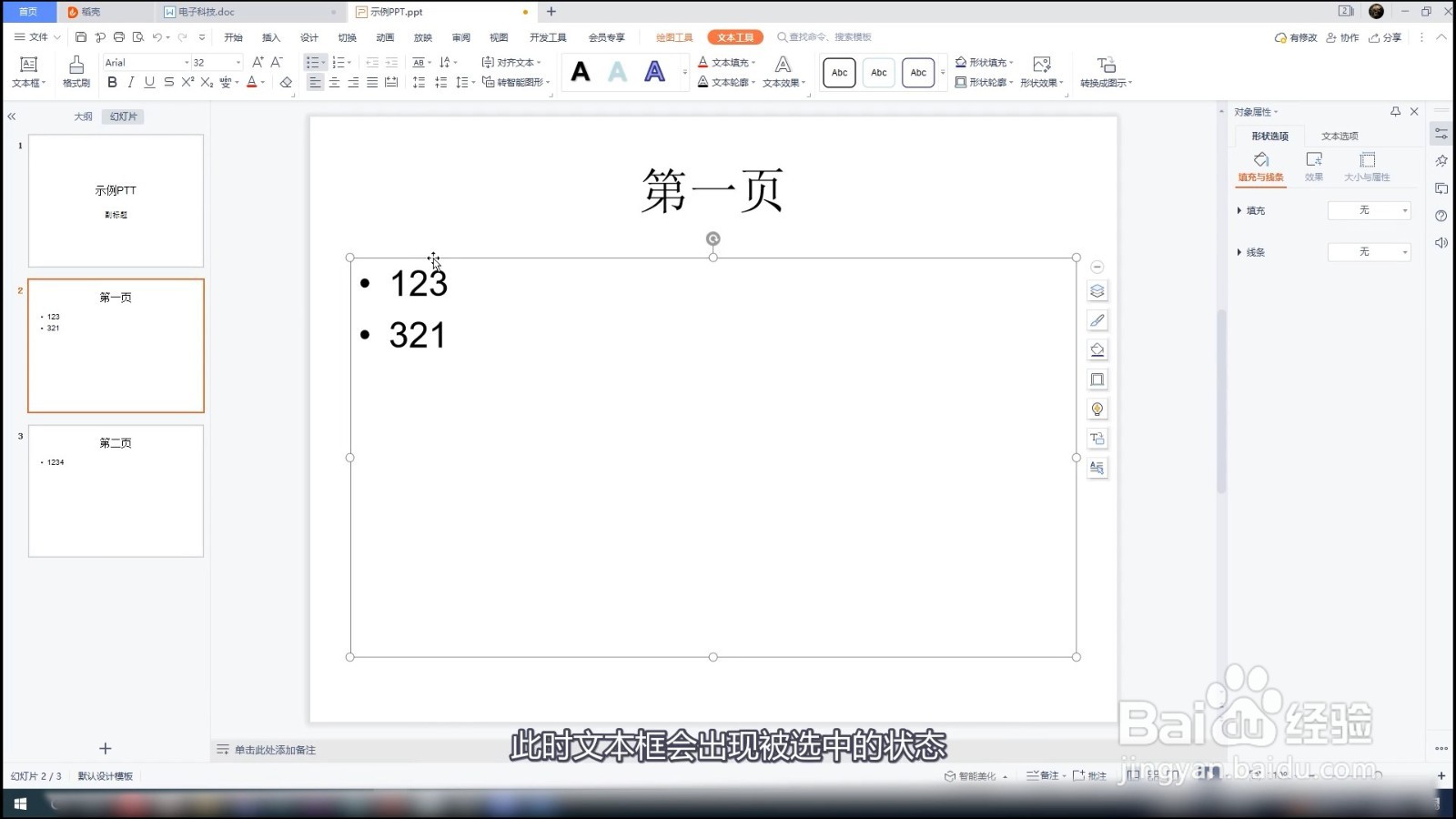Select the 第二页 slide thumbnail
The height and width of the screenshot is (819, 1456).
[116, 491]
